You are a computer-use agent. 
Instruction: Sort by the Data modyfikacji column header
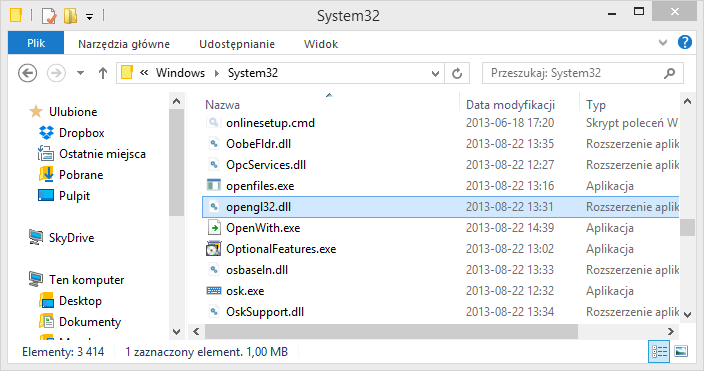(x=510, y=105)
